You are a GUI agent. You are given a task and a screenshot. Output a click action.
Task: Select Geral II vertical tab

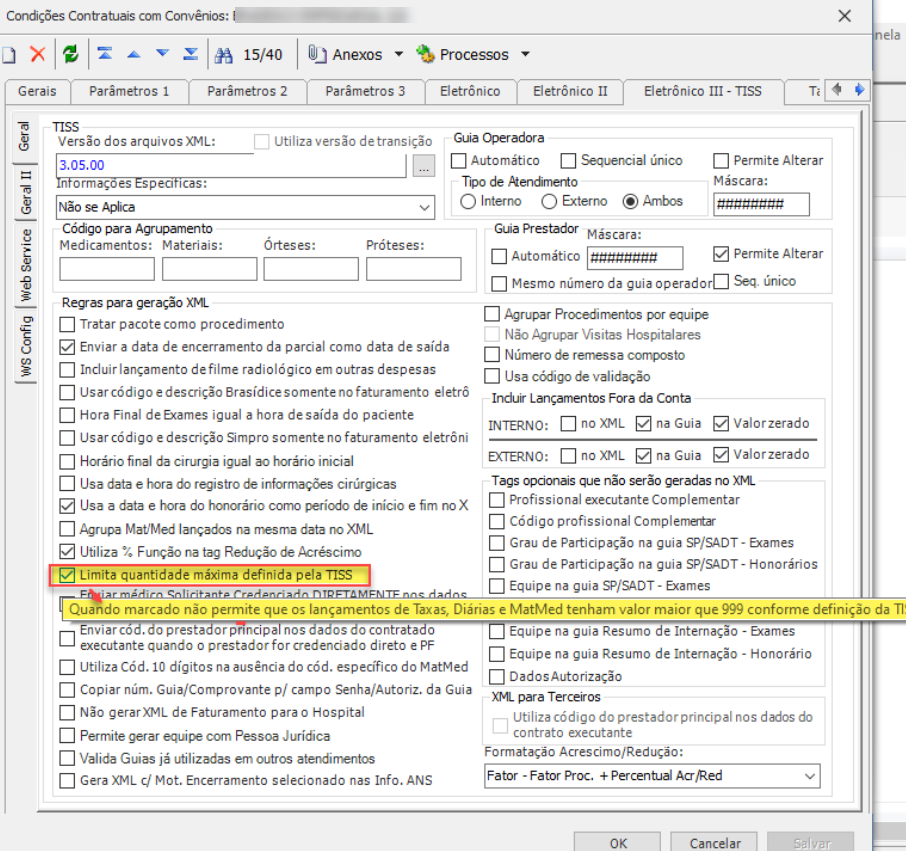point(25,192)
